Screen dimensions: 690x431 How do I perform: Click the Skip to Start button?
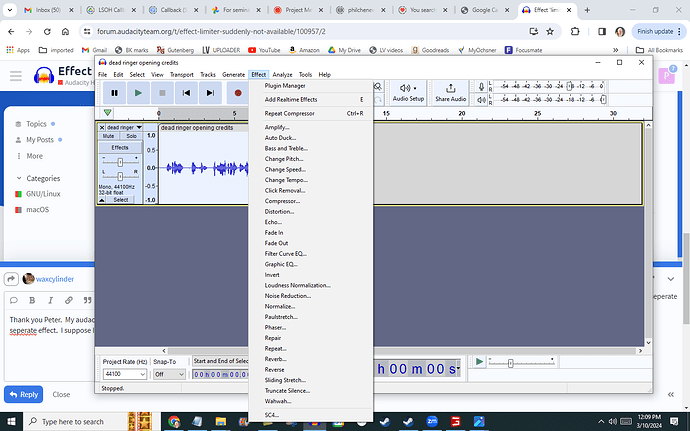coord(186,93)
